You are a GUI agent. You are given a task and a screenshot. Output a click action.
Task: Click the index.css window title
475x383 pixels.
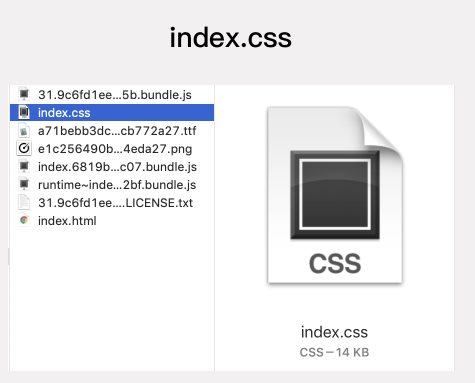231,38
